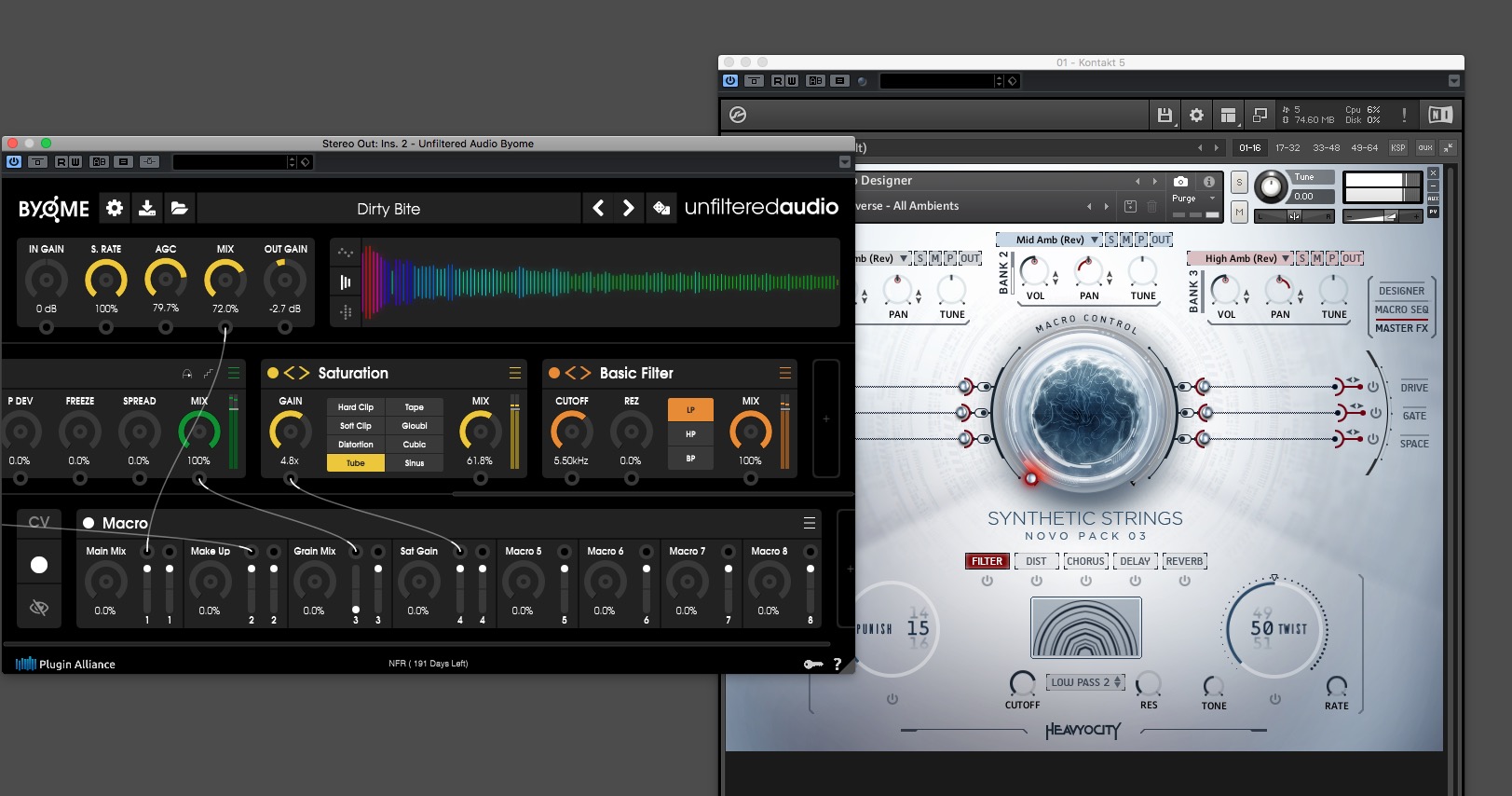
Task: Select DELAY effect tab
Action: [x=1135, y=561]
